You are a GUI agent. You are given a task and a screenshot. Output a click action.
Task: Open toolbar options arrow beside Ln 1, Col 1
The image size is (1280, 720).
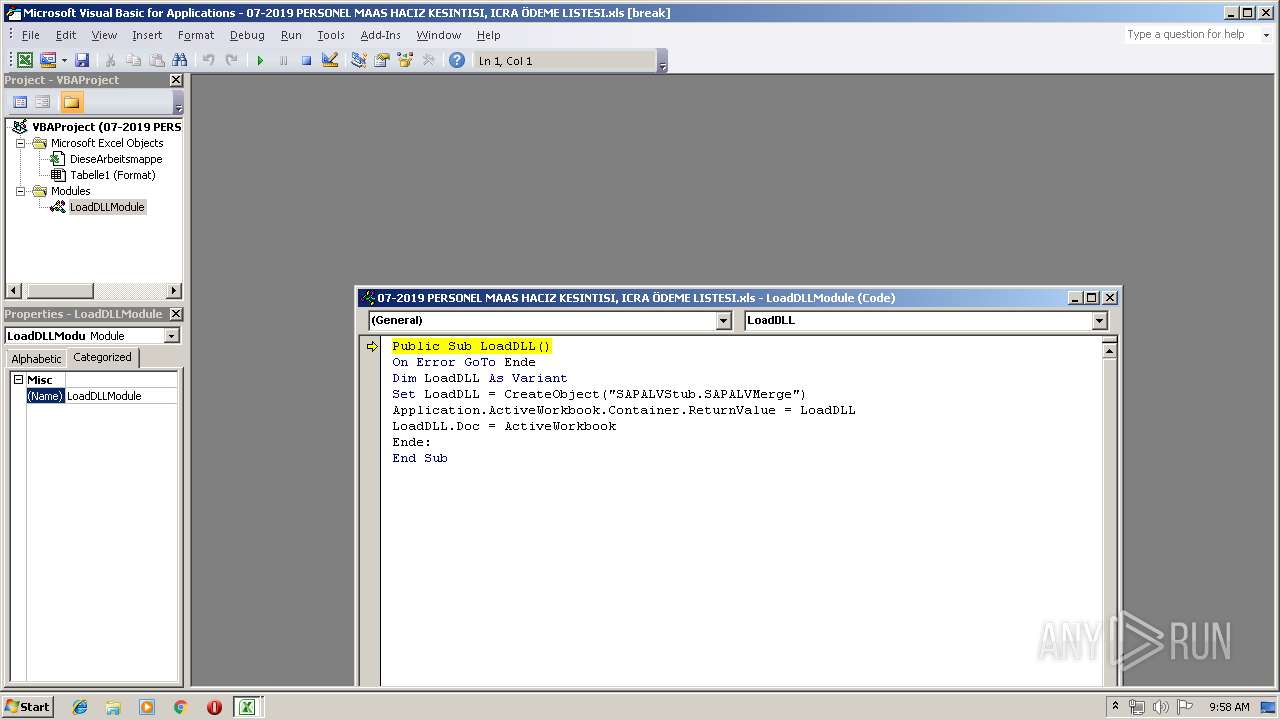(x=662, y=62)
